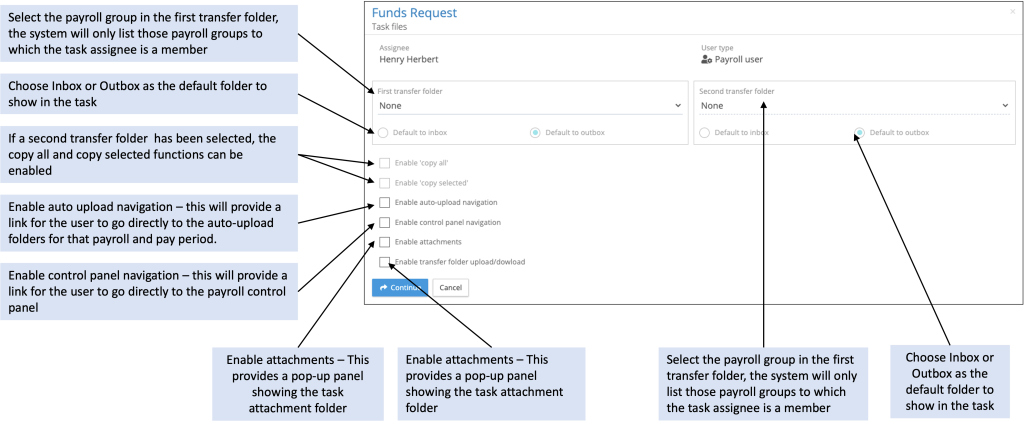
Task: Cancel the Funds Request task files
Action: point(450,287)
